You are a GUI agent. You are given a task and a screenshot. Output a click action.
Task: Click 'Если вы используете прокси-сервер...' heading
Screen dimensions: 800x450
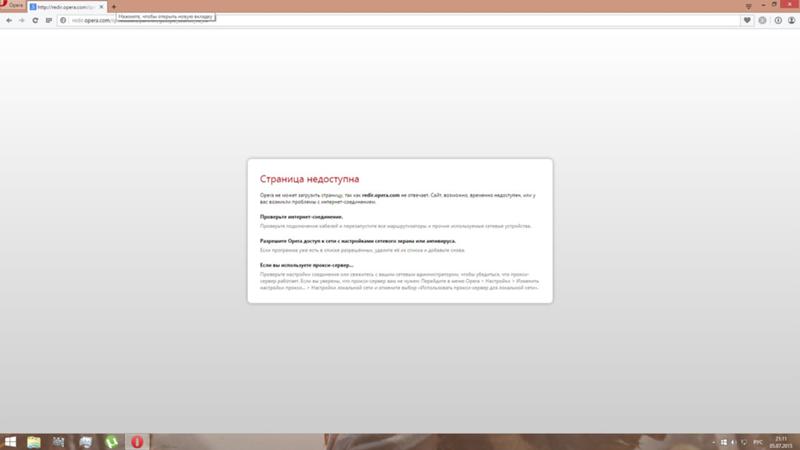point(307,265)
